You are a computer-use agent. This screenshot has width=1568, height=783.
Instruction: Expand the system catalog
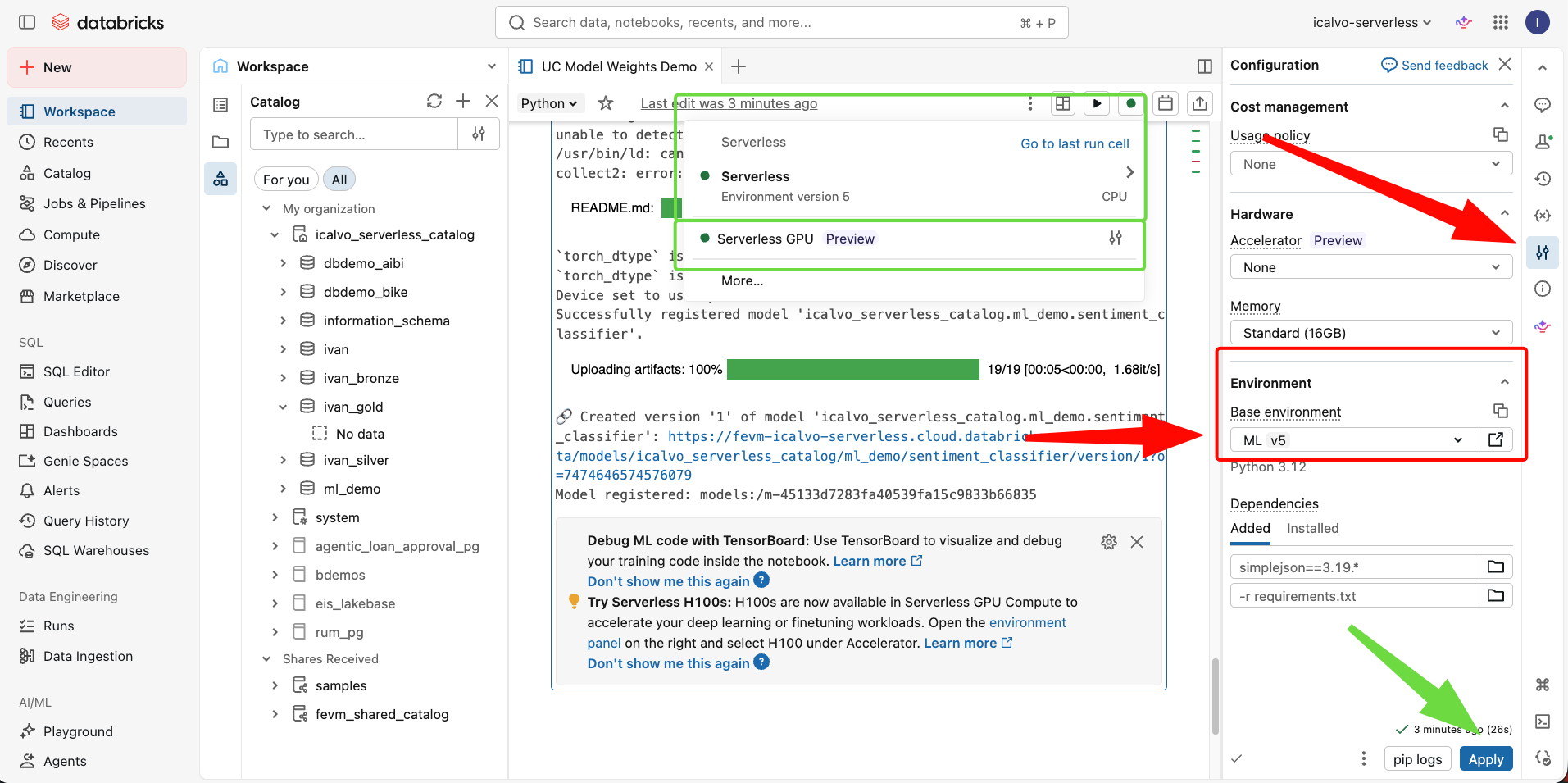(x=275, y=517)
